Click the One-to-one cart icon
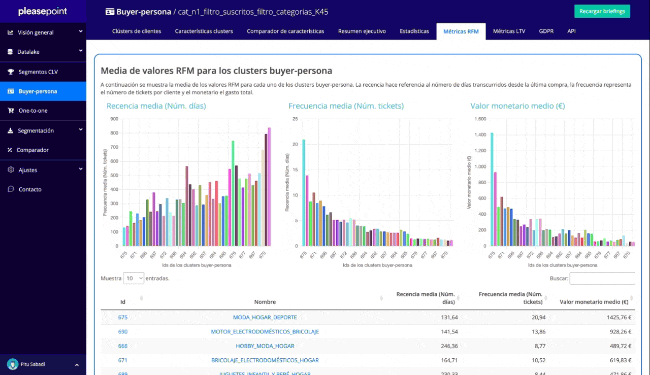Screen dimensions: 650x375 [11, 111]
